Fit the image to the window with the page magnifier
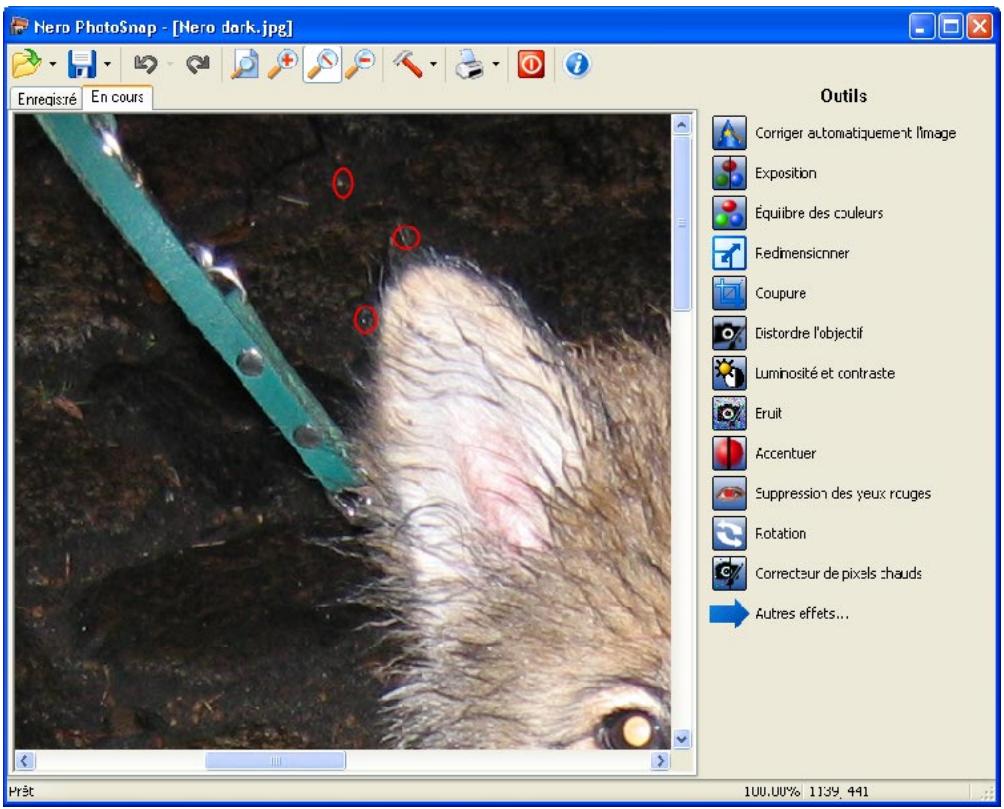 (x=245, y=64)
